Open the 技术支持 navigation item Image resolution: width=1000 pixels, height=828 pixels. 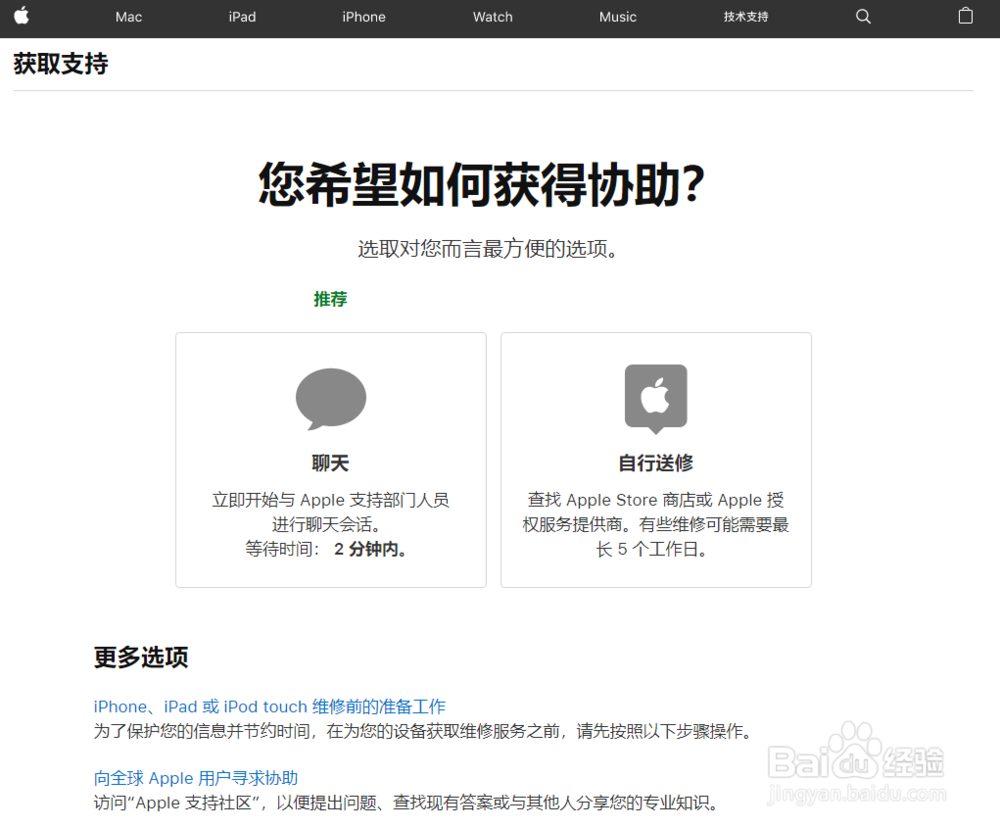(x=745, y=17)
